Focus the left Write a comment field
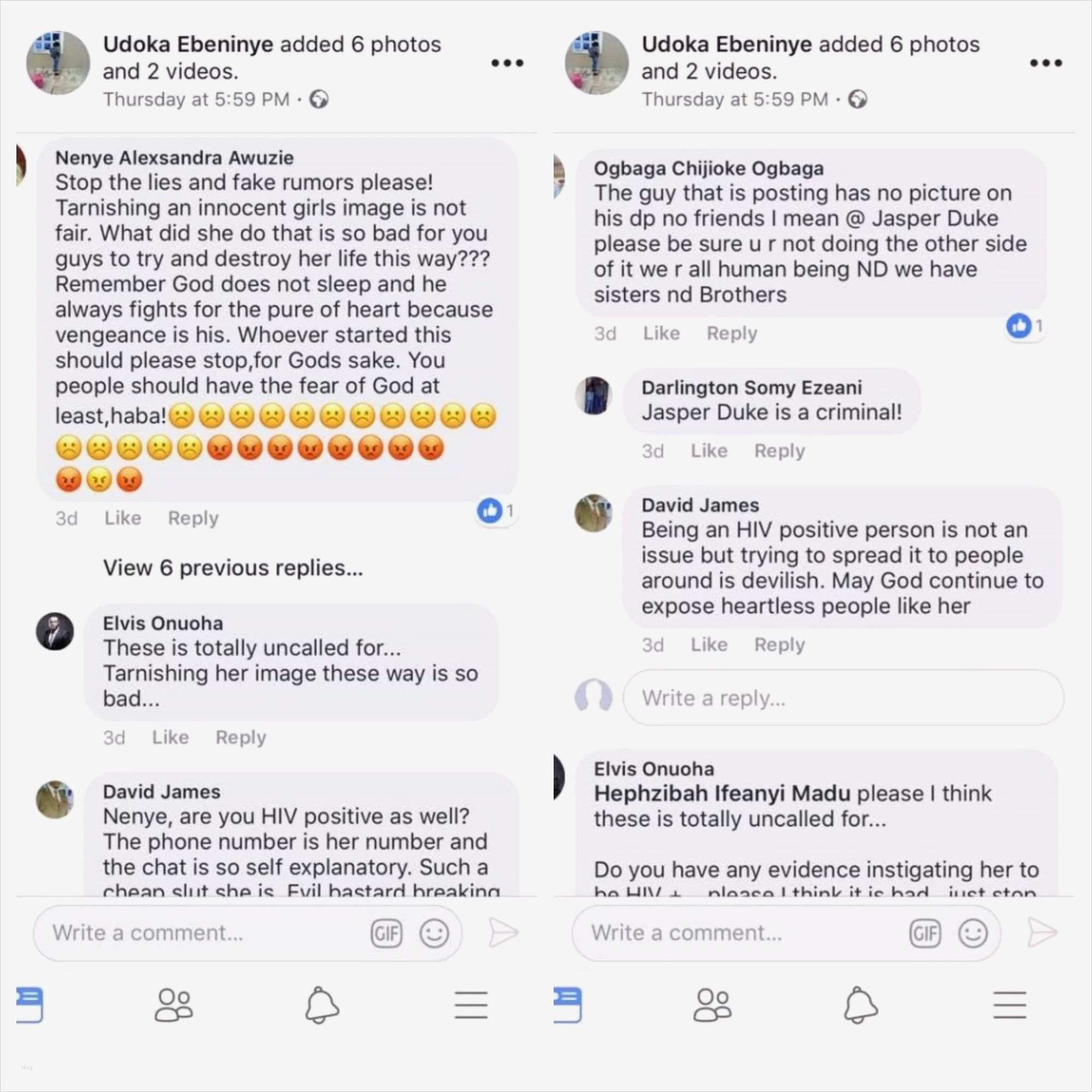 (247, 933)
